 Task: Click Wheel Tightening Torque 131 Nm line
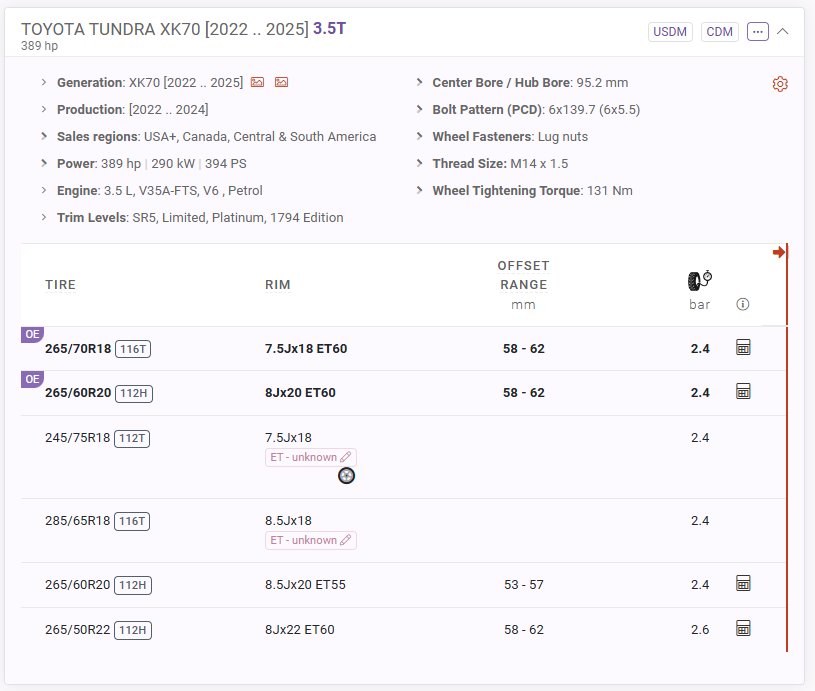pyautogui.click(x=532, y=191)
